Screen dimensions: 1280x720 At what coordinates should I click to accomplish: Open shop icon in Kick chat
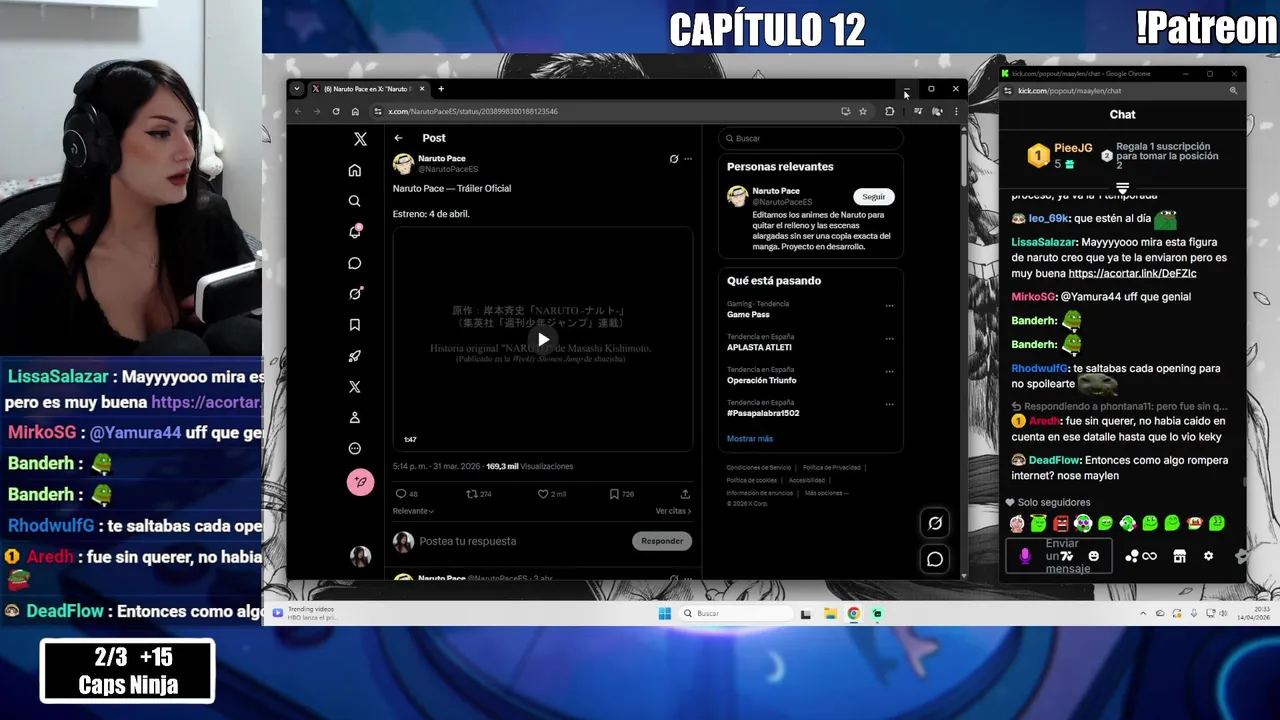click(x=1179, y=556)
